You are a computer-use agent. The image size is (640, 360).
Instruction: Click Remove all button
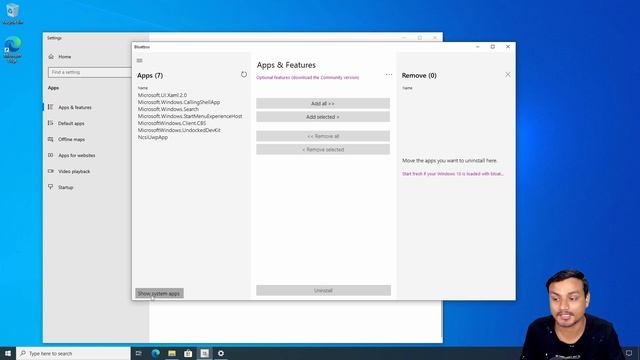323,136
